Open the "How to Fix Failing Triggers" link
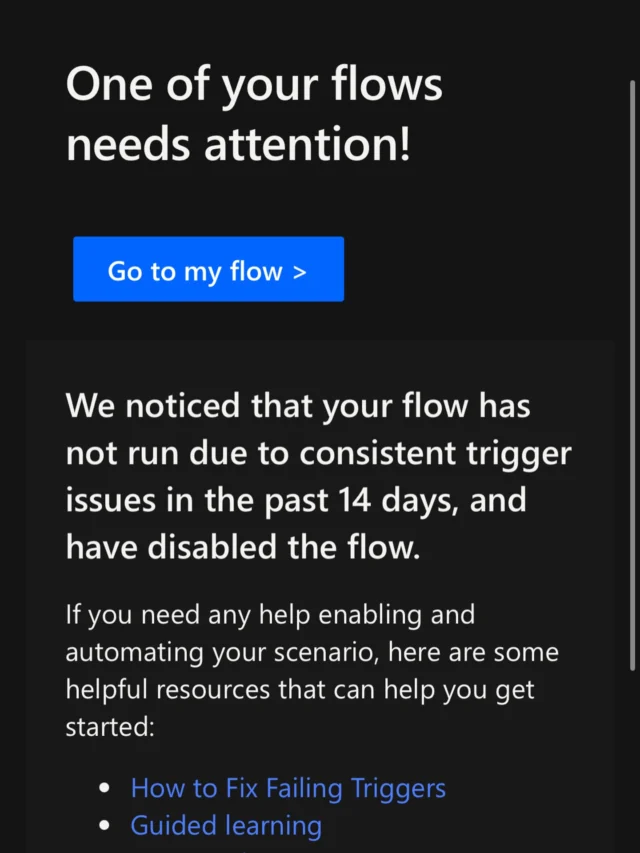The image size is (640, 853). click(x=288, y=788)
